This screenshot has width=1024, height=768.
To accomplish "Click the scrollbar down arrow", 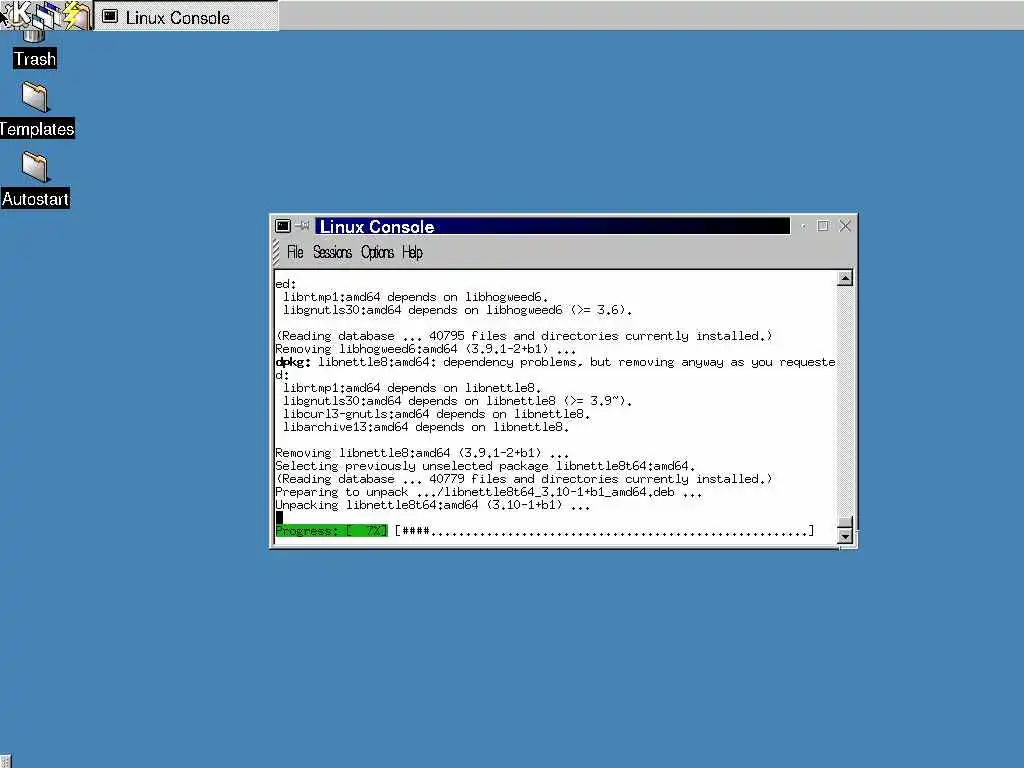I will click(x=844, y=536).
